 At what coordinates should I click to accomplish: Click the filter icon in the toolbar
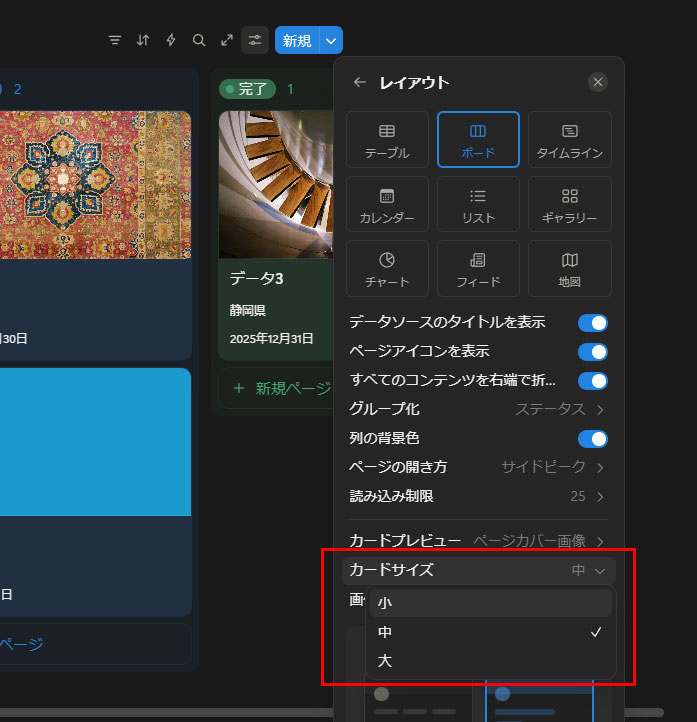click(115, 40)
